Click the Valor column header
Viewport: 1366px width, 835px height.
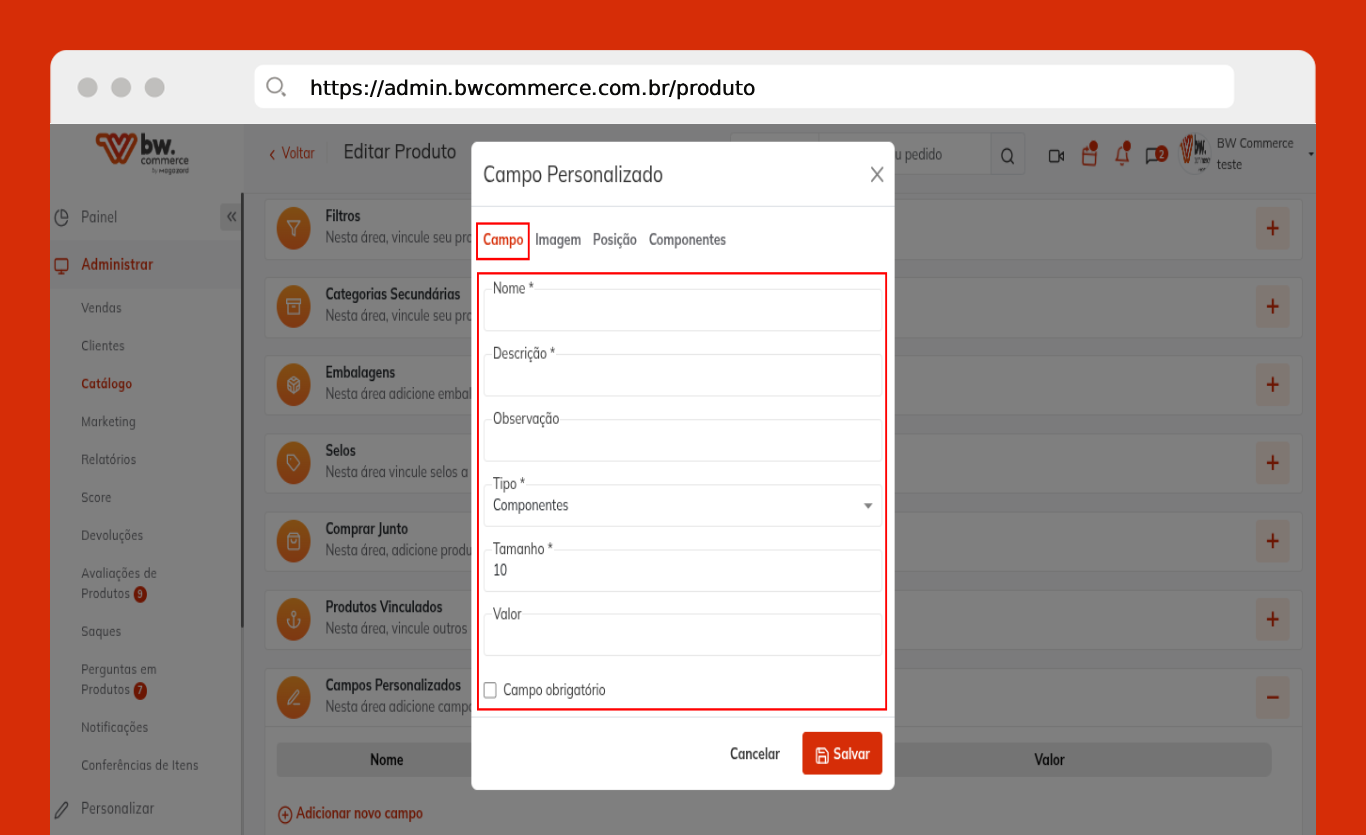click(1049, 760)
